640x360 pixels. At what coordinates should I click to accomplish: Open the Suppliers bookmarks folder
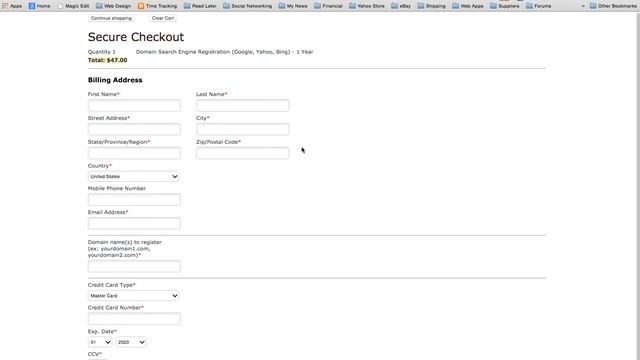[x=505, y=6]
